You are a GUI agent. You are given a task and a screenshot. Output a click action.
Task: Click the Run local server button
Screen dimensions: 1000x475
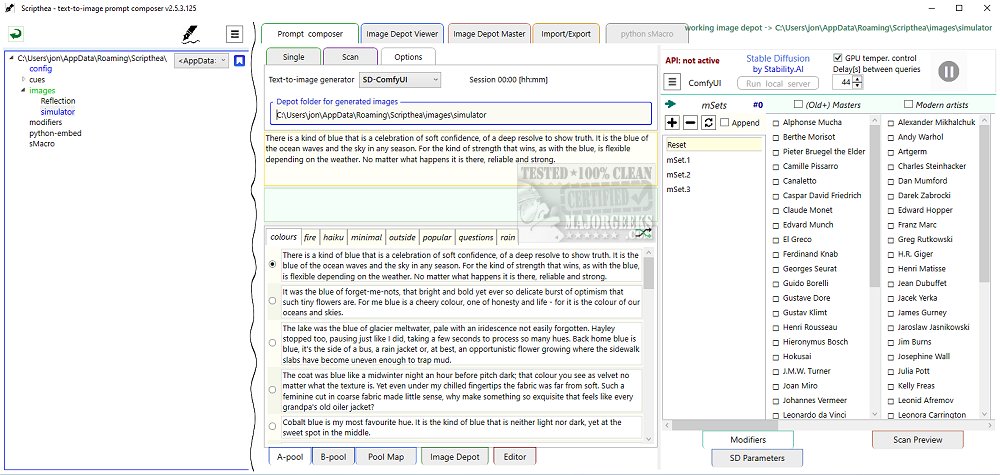point(778,84)
